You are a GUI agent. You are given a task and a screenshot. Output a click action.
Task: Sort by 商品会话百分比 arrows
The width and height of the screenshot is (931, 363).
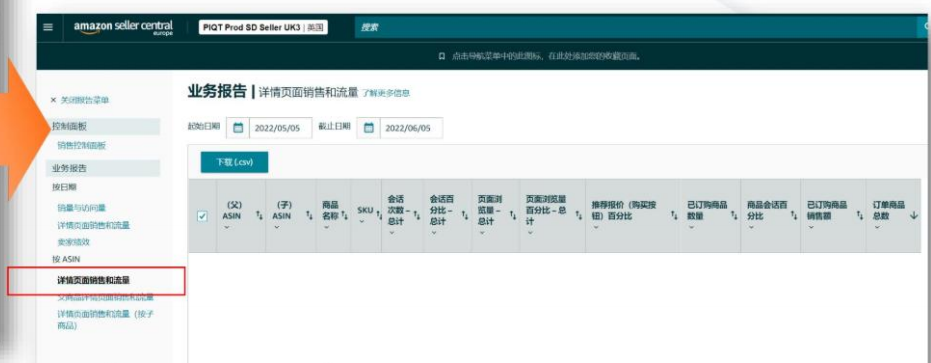[794, 216]
